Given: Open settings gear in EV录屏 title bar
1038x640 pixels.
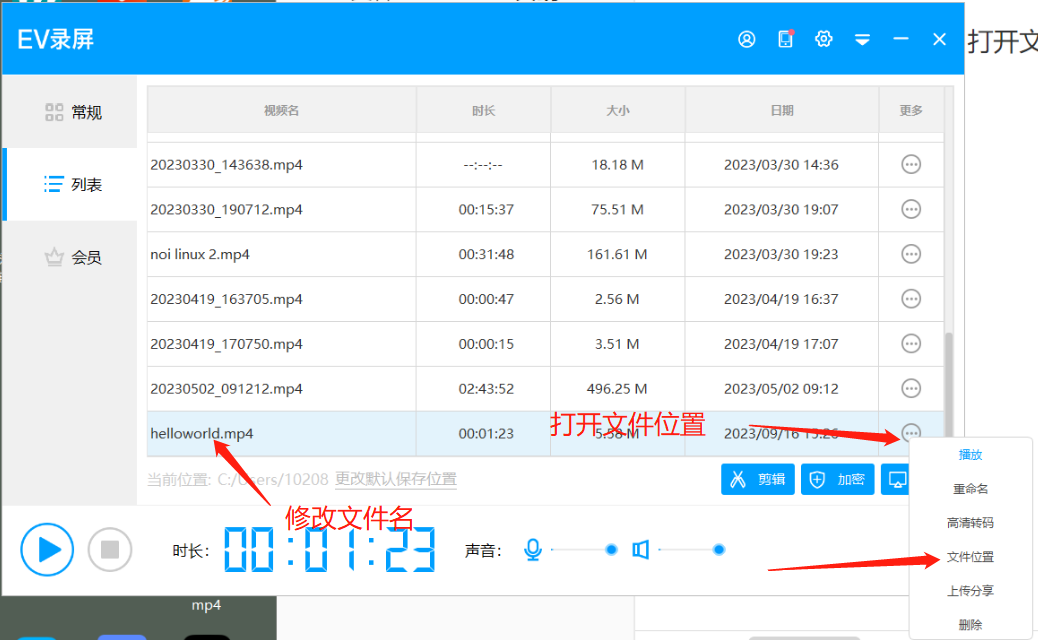Looking at the screenshot, I should pos(824,39).
